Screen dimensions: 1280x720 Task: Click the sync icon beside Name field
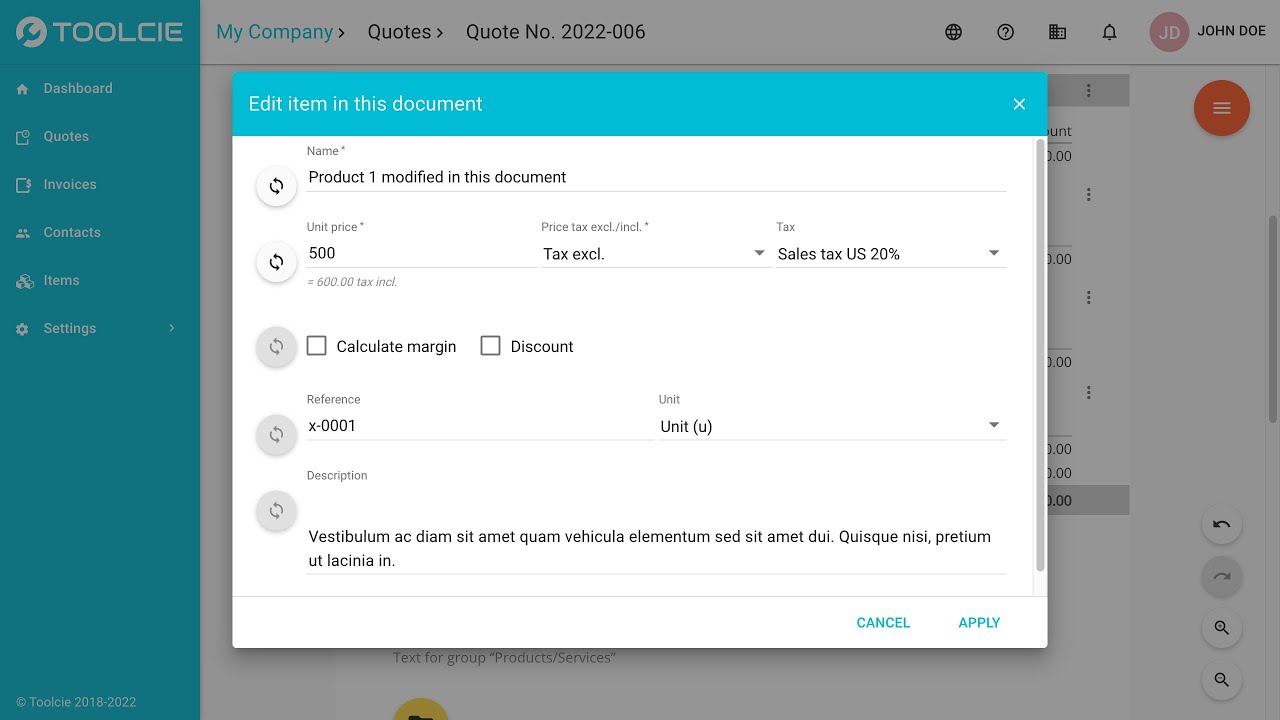click(277, 186)
